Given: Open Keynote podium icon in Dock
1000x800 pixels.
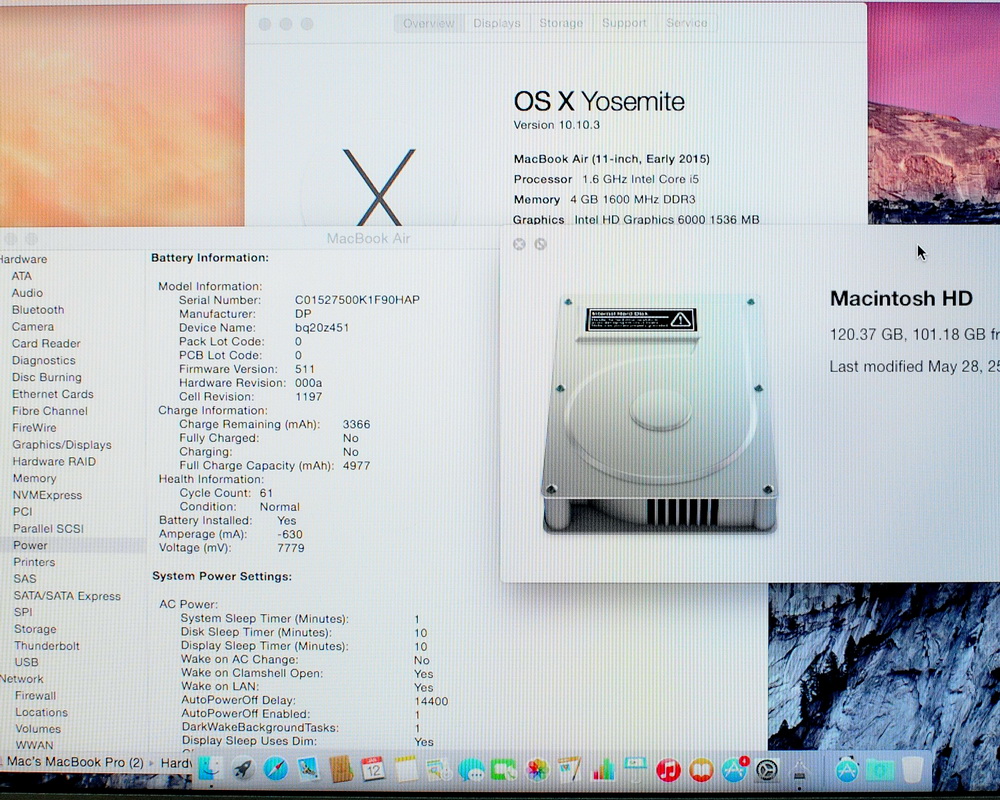Looking at the screenshot, I should [635, 769].
